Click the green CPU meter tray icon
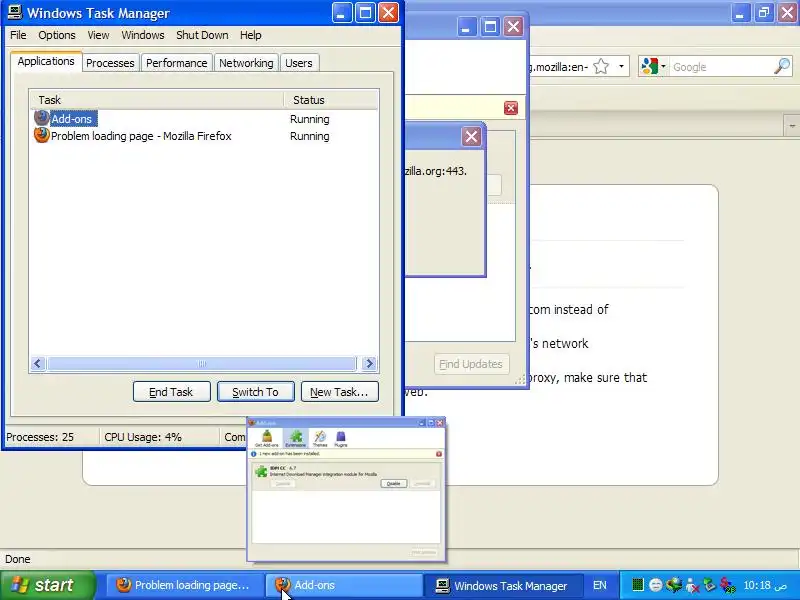Image resolution: width=800 pixels, height=600 pixels. 637,585
